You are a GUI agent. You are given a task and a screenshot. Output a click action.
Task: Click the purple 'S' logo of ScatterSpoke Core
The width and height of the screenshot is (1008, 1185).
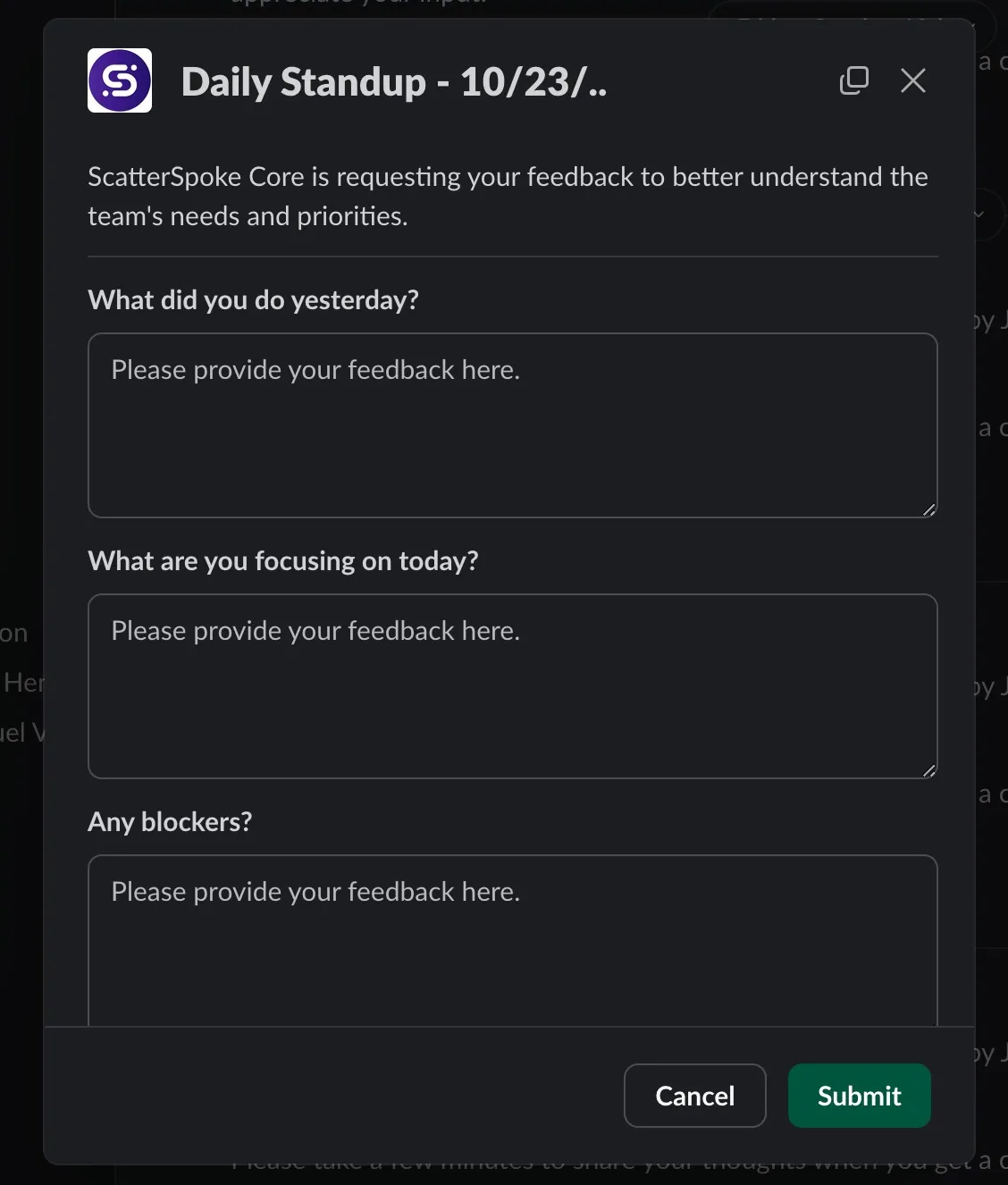(x=119, y=80)
